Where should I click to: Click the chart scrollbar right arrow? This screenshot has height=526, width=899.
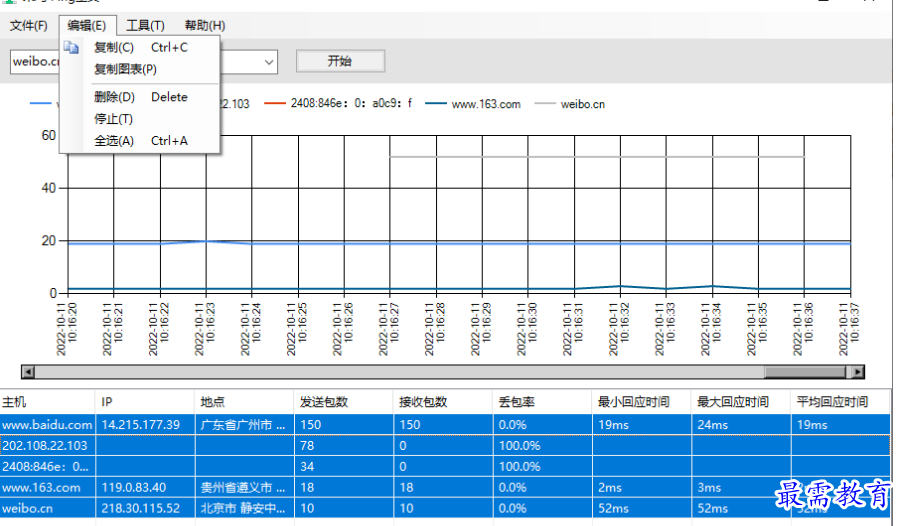[857, 372]
